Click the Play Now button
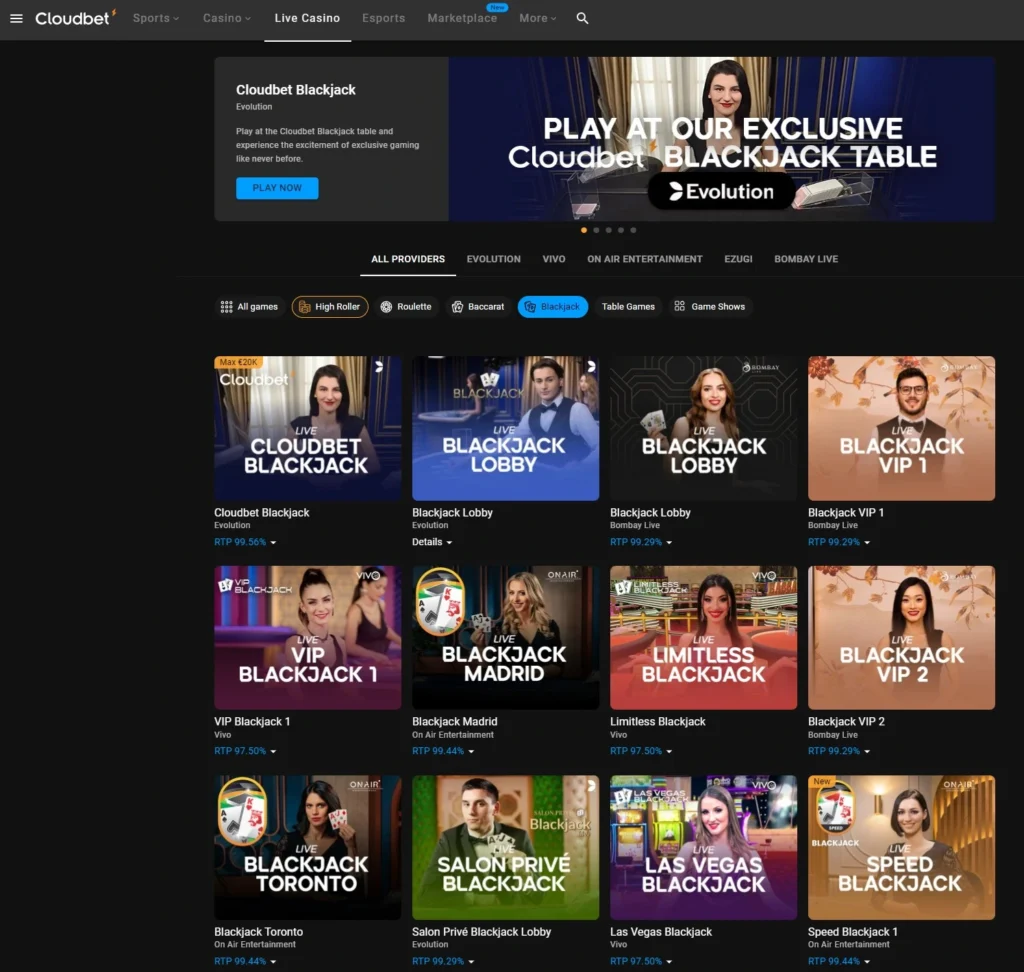The width and height of the screenshot is (1024, 972). [277, 188]
